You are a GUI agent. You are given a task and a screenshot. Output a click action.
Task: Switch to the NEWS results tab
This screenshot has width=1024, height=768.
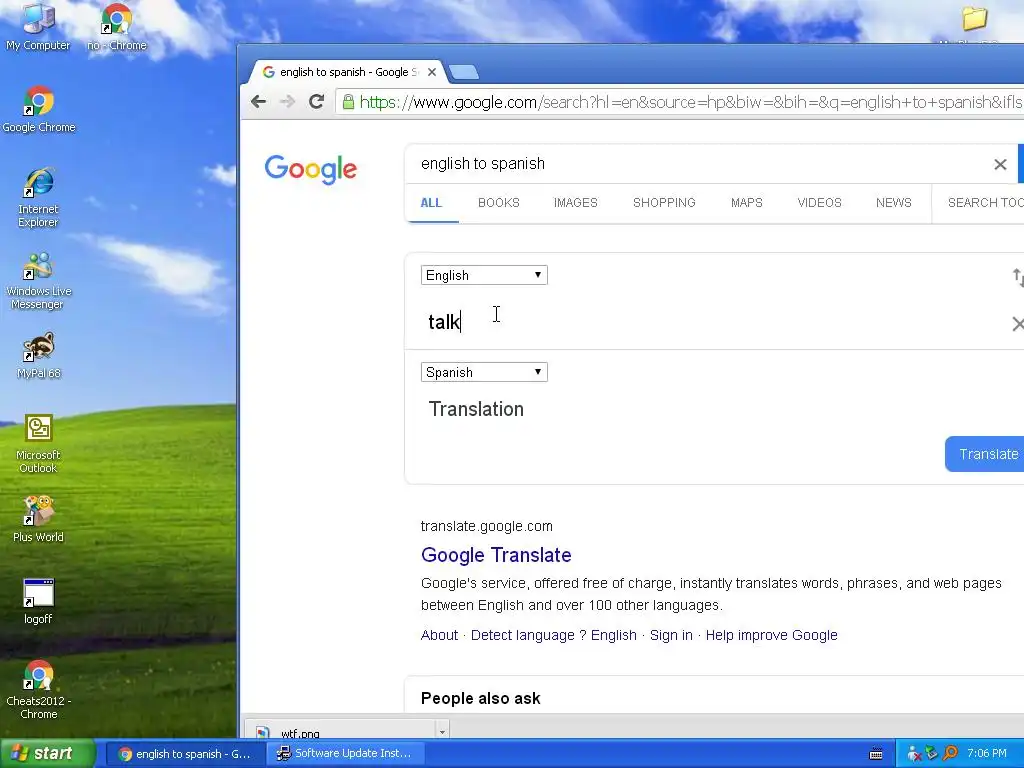pos(893,202)
